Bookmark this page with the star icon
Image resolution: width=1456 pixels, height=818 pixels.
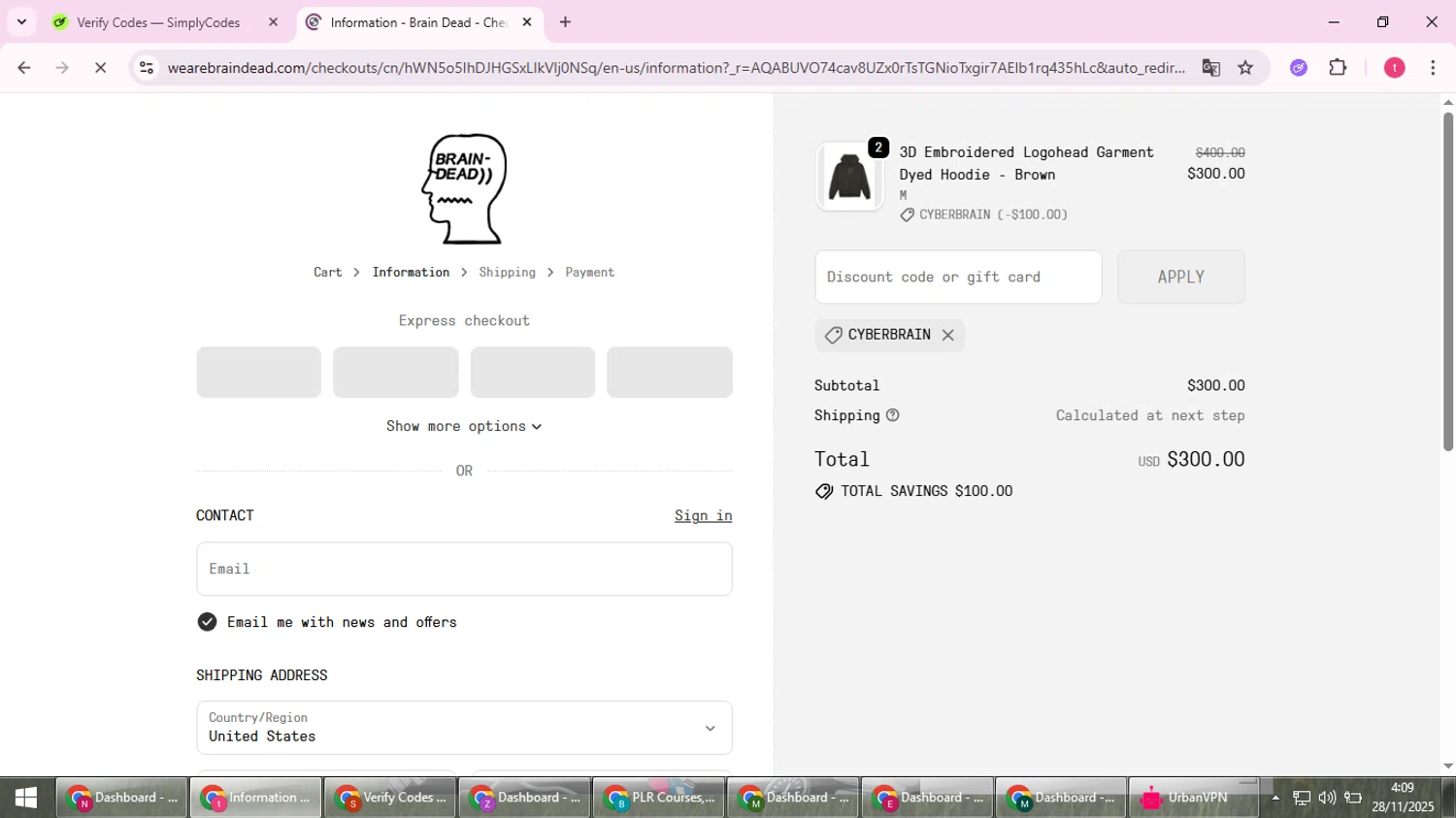pos(1245,68)
